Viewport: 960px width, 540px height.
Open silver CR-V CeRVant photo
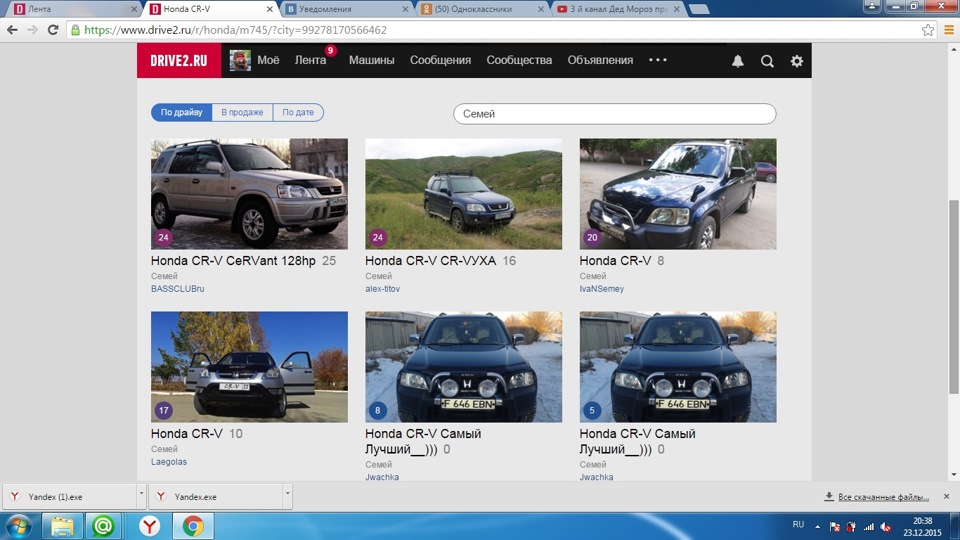point(249,193)
